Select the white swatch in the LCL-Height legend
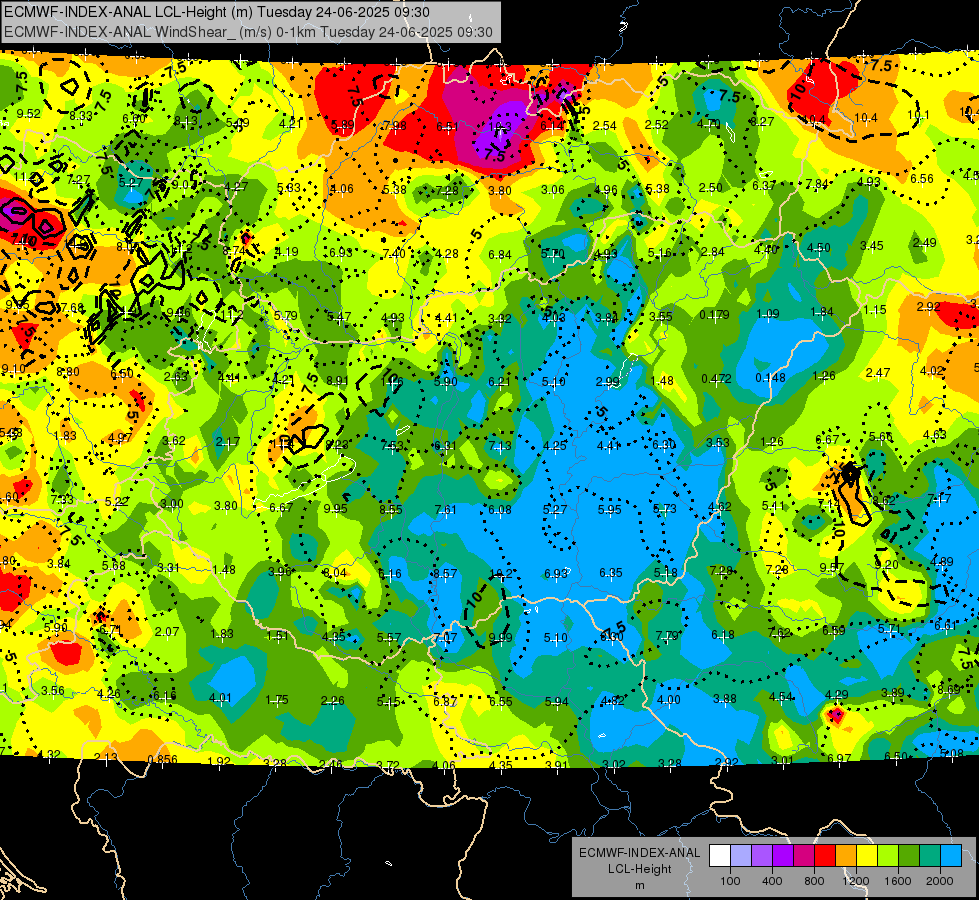 pos(720,856)
